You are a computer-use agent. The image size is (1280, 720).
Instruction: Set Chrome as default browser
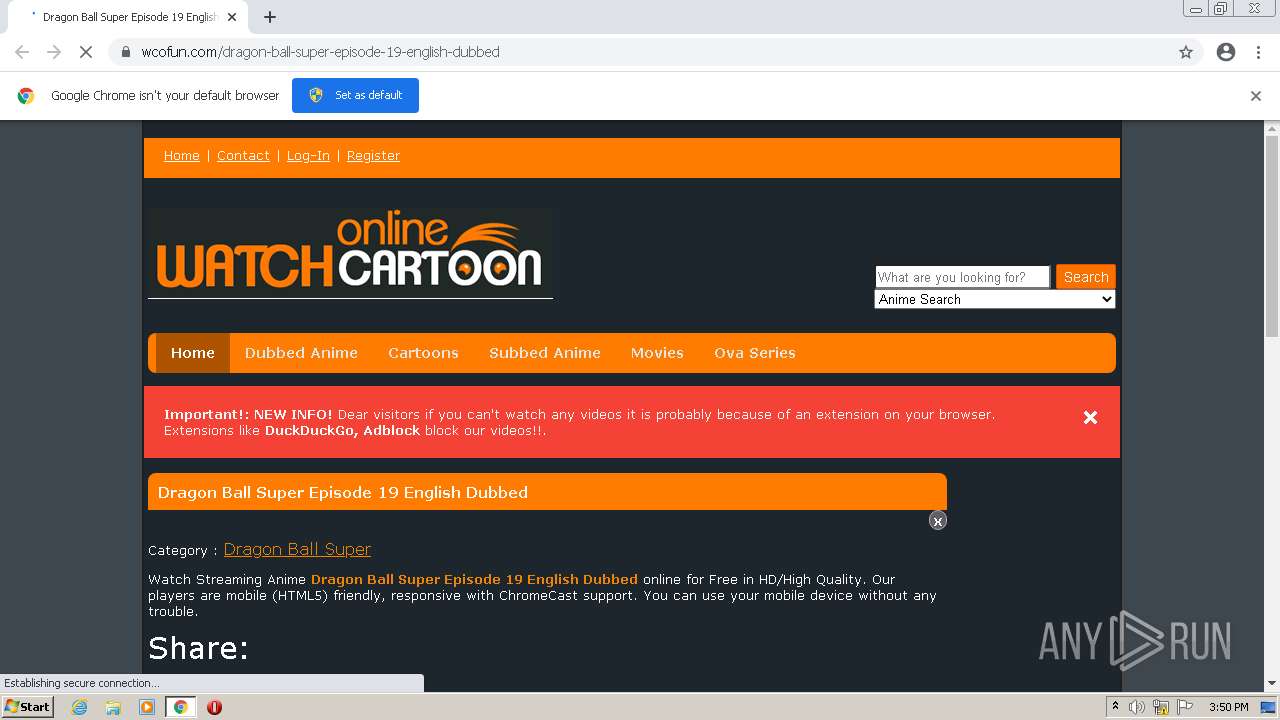355,95
